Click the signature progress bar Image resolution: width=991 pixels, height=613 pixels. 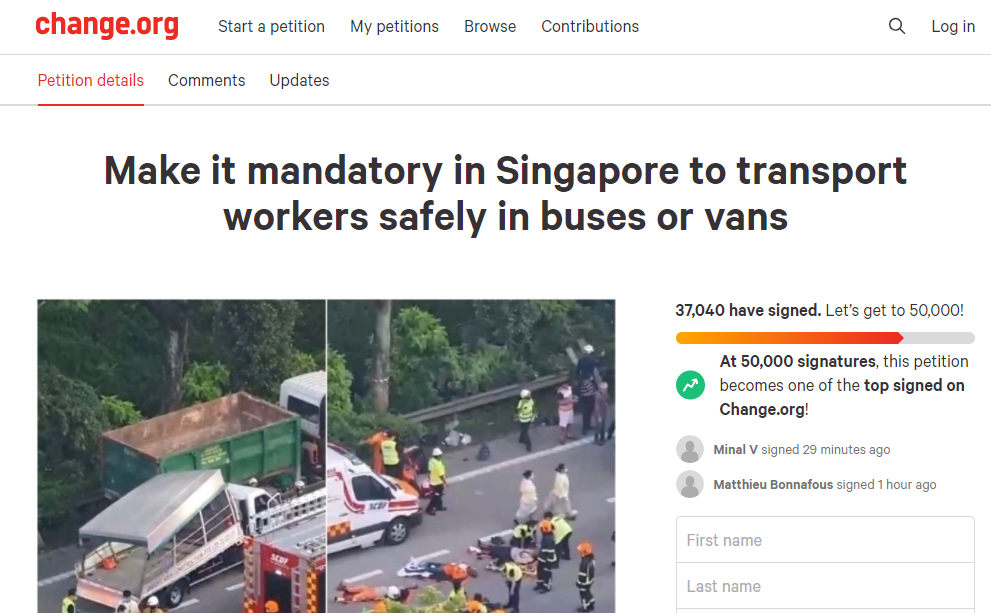825,338
